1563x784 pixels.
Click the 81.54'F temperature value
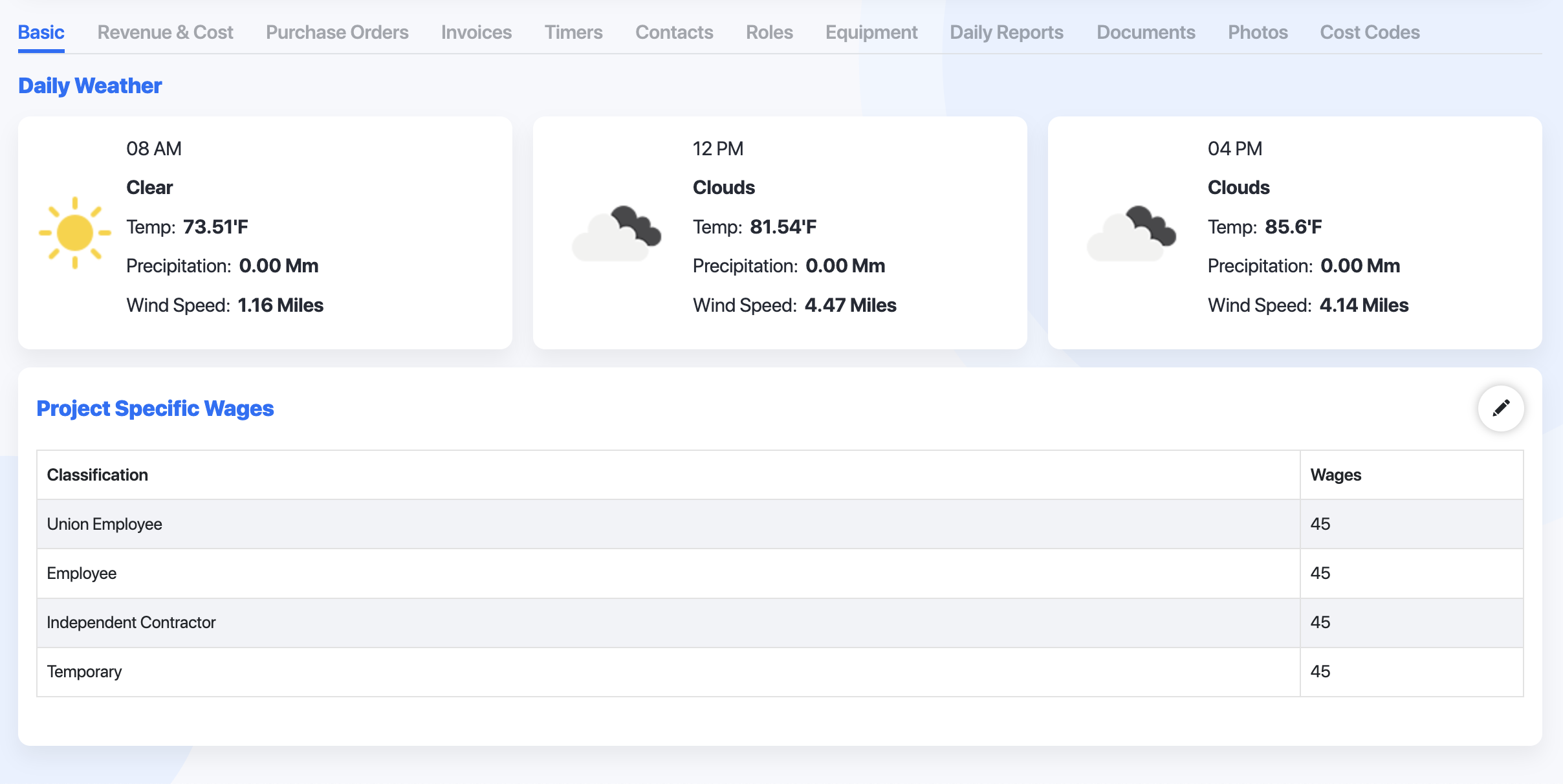pos(783,227)
